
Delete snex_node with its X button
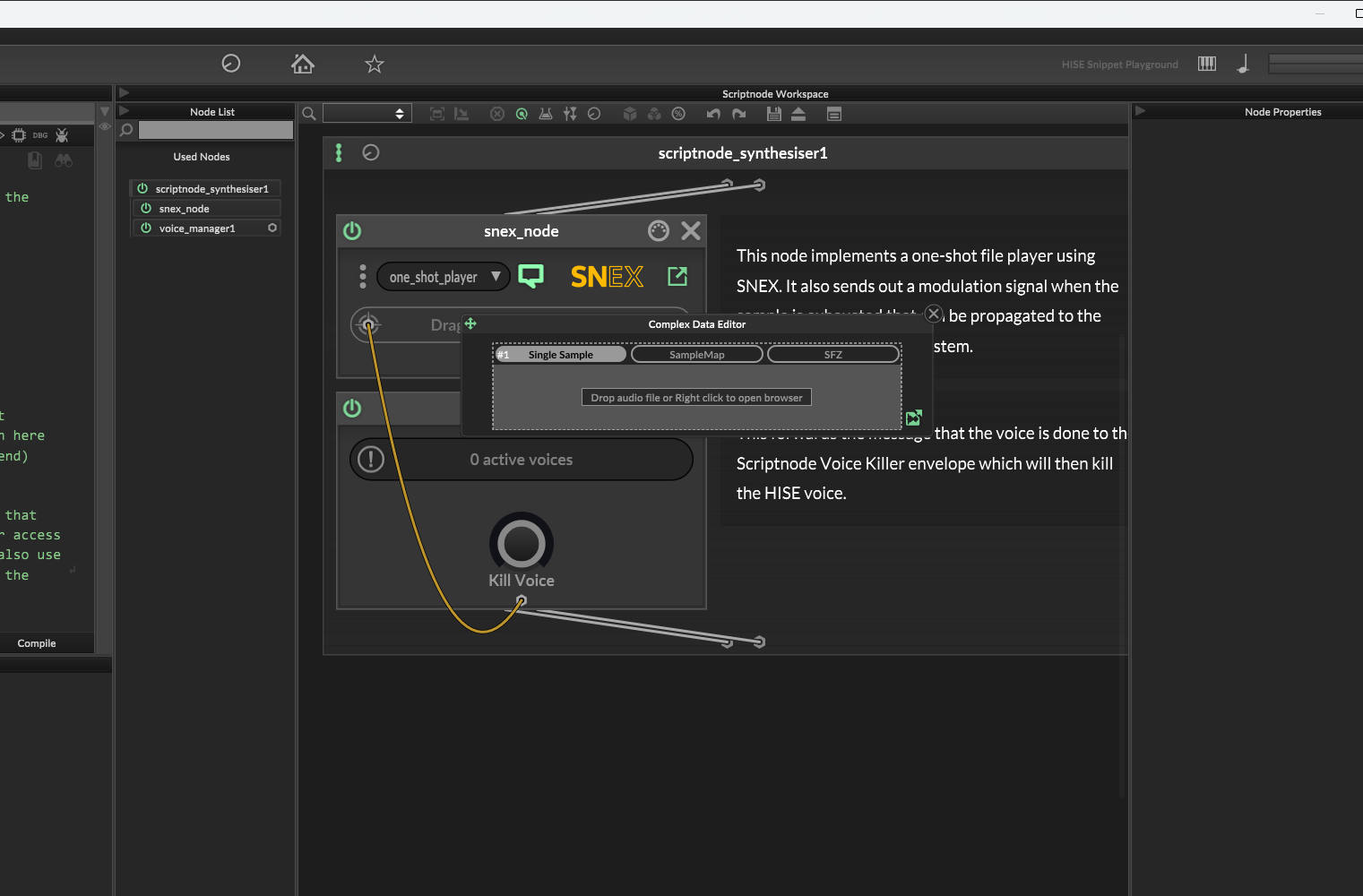[x=691, y=231]
